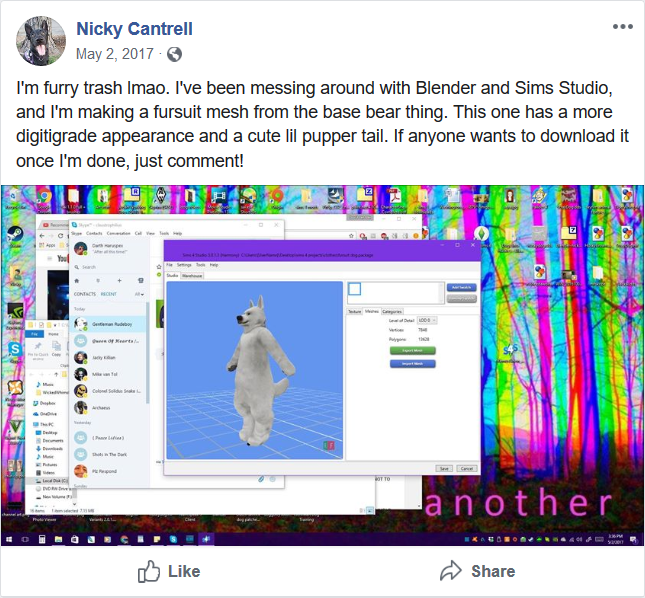
Task: Switch to the Warehouse tab
Action: pyautogui.click(x=192, y=276)
